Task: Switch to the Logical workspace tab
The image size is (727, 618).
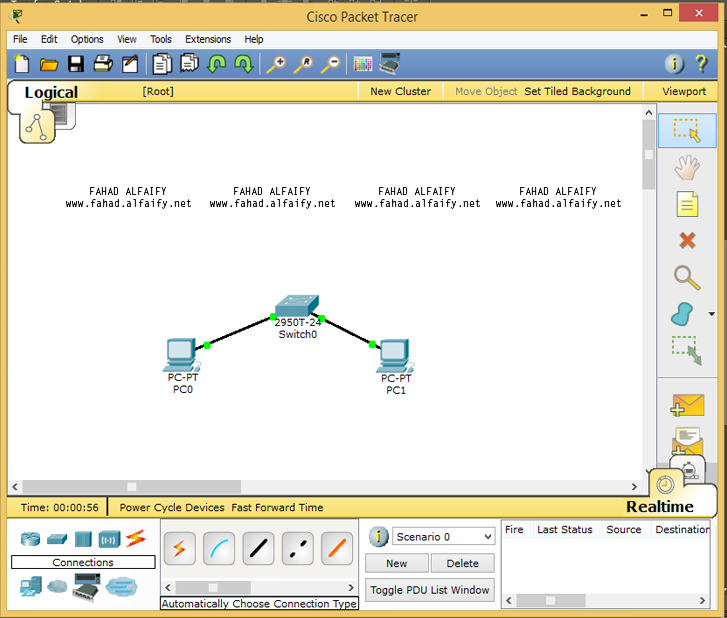Action: click(x=51, y=92)
